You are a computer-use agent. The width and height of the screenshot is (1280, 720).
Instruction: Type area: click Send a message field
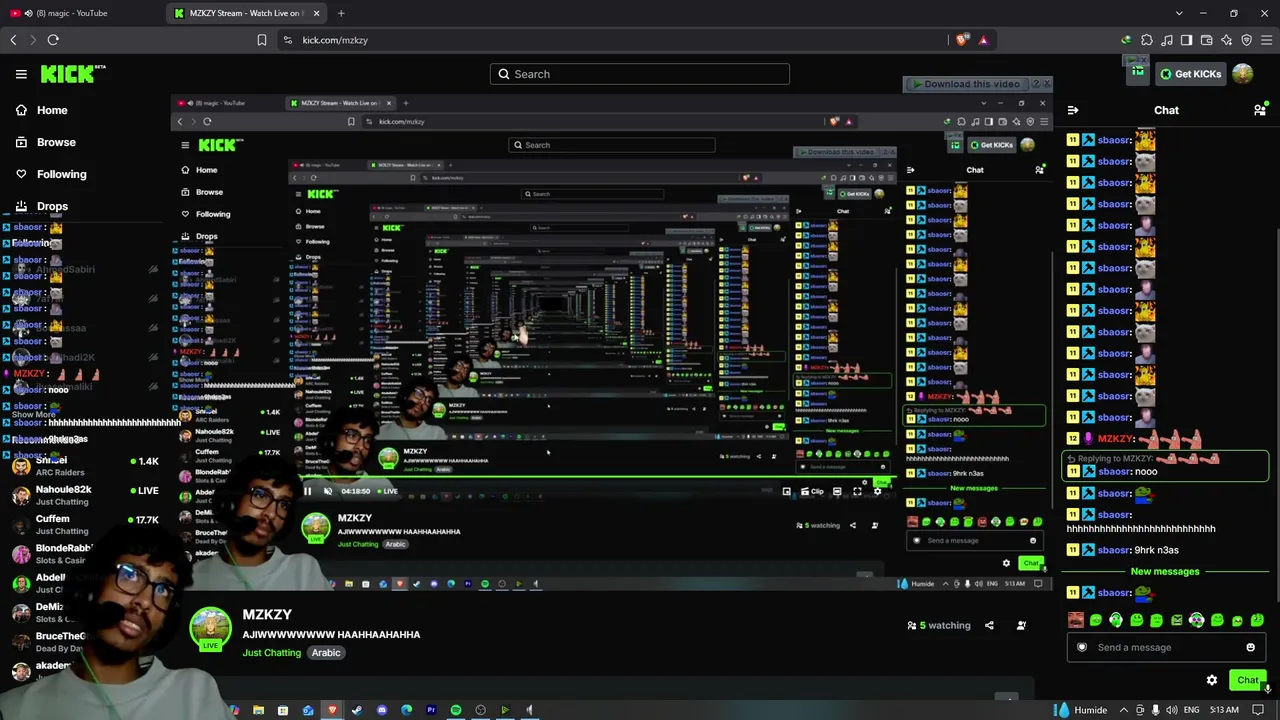click(x=1166, y=647)
